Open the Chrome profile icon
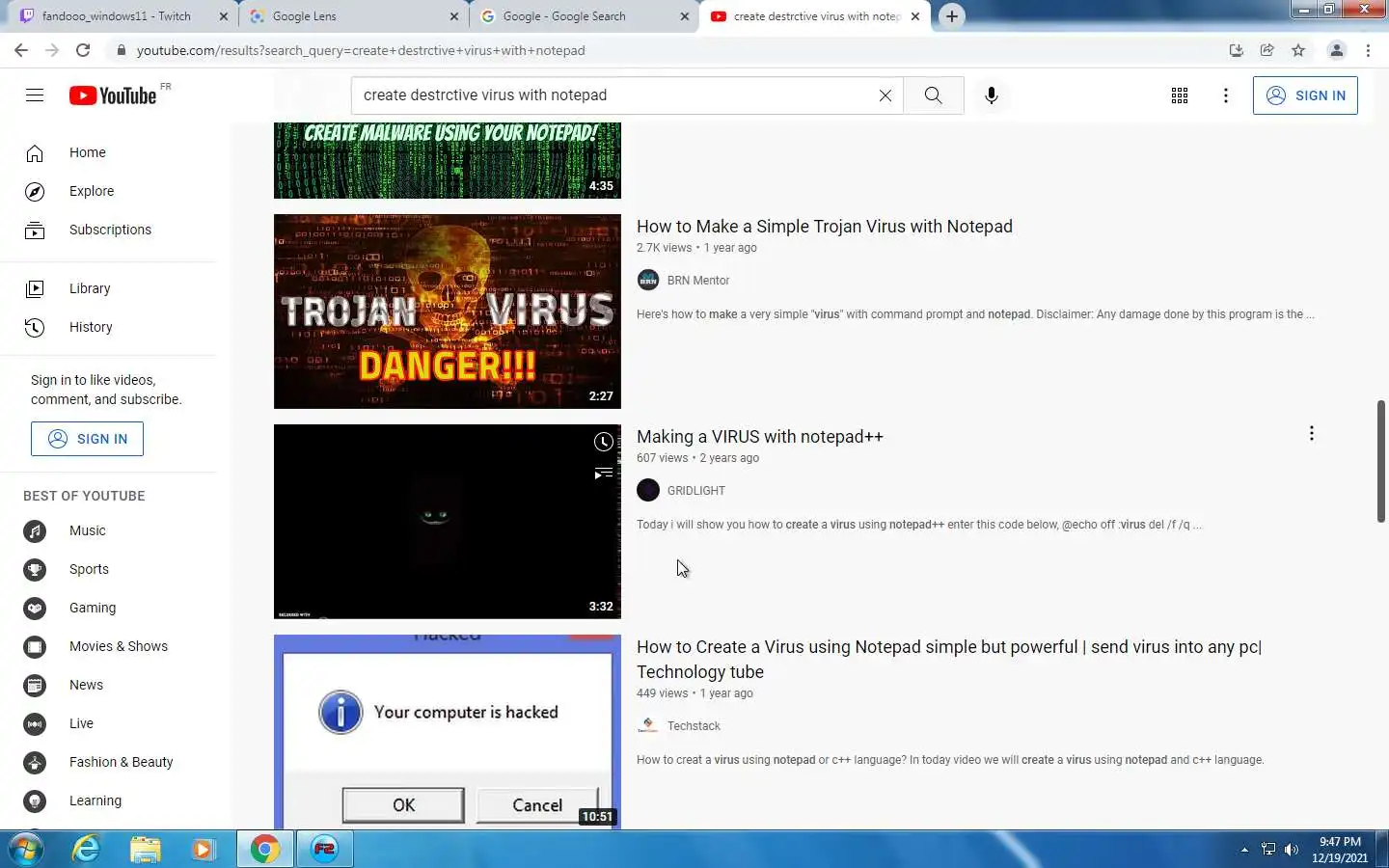Image resolution: width=1389 pixels, height=868 pixels. click(x=1337, y=50)
